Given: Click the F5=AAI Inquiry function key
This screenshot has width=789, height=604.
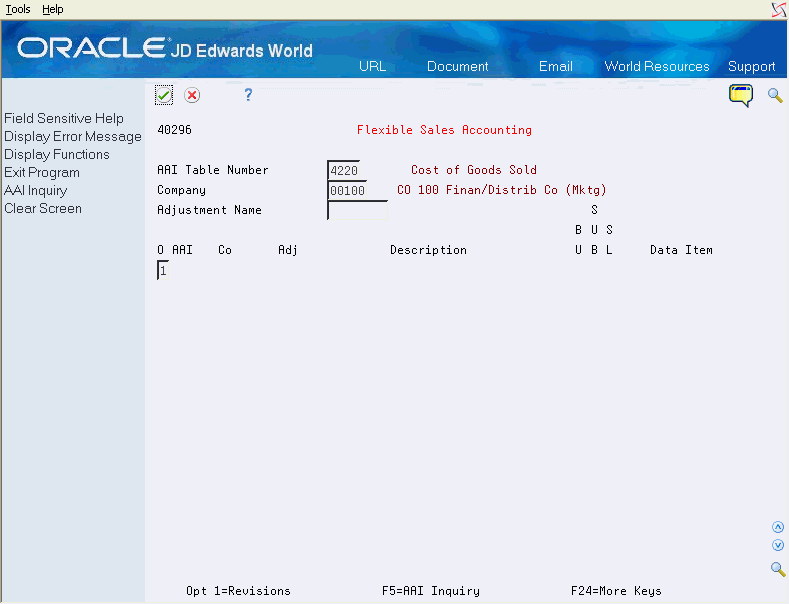Looking at the screenshot, I should 431,591.
